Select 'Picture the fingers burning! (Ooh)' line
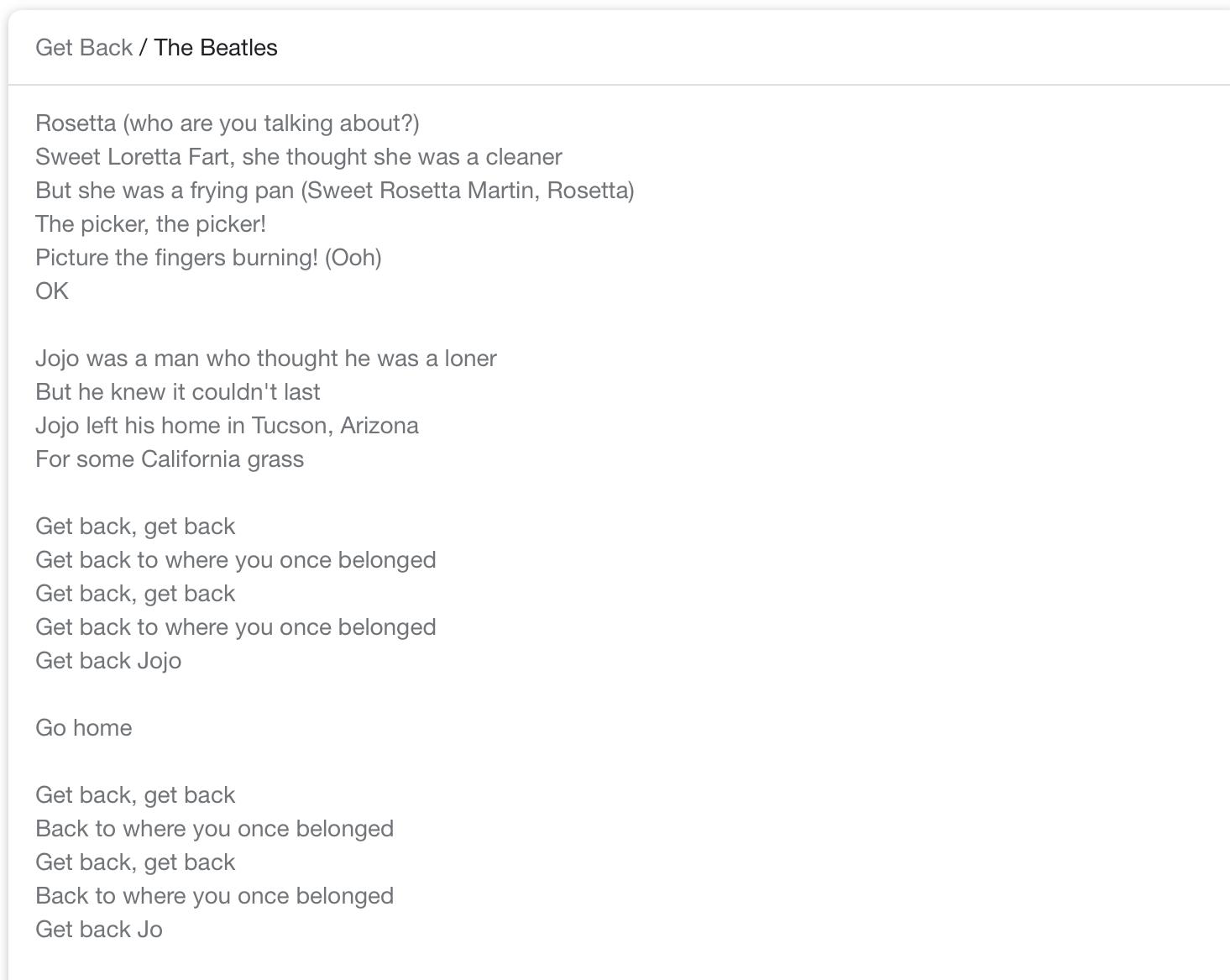Screen dimensions: 1230x980 208,258
